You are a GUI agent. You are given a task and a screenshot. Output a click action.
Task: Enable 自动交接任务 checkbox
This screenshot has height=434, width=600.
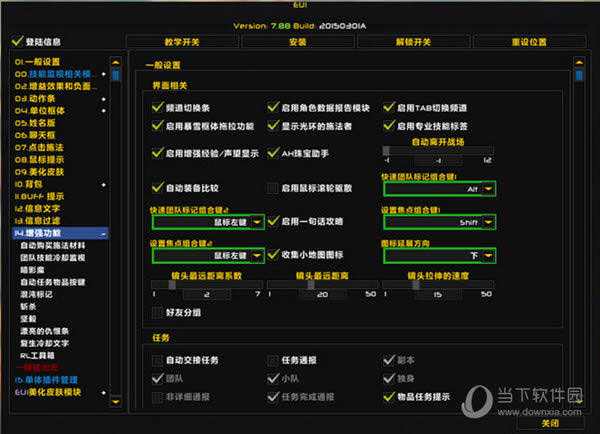(157, 360)
